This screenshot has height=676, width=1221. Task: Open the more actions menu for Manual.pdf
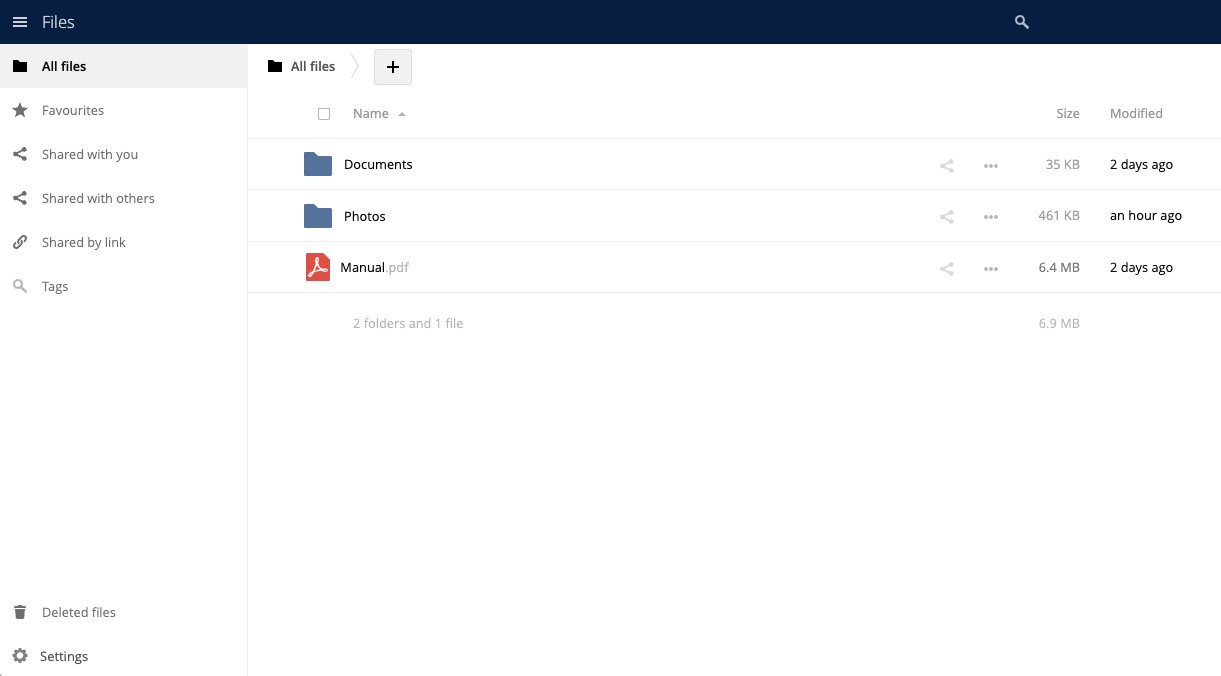pos(990,268)
